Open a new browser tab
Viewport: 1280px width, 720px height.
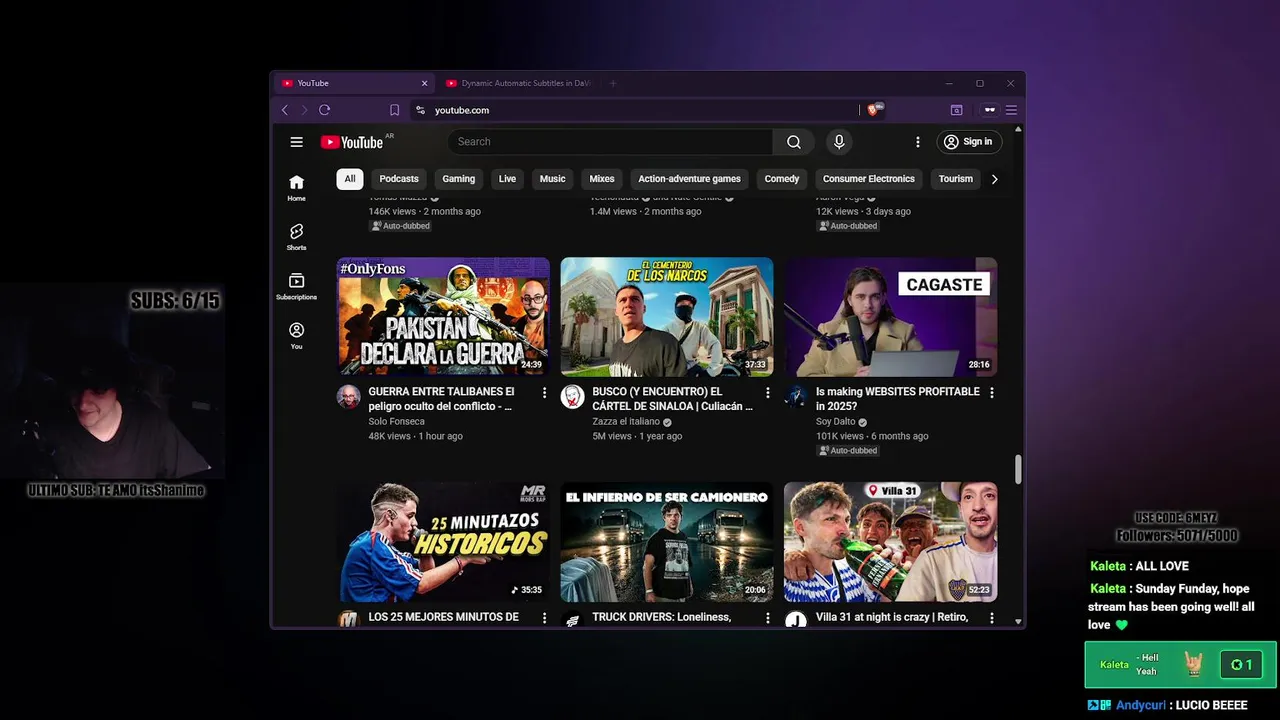point(613,83)
